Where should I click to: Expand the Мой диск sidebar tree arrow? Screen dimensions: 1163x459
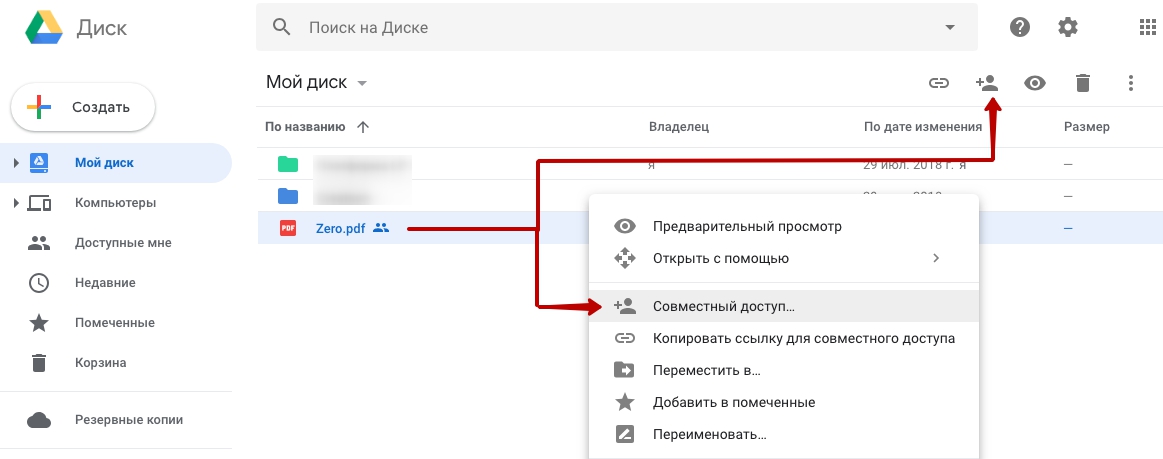16,162
